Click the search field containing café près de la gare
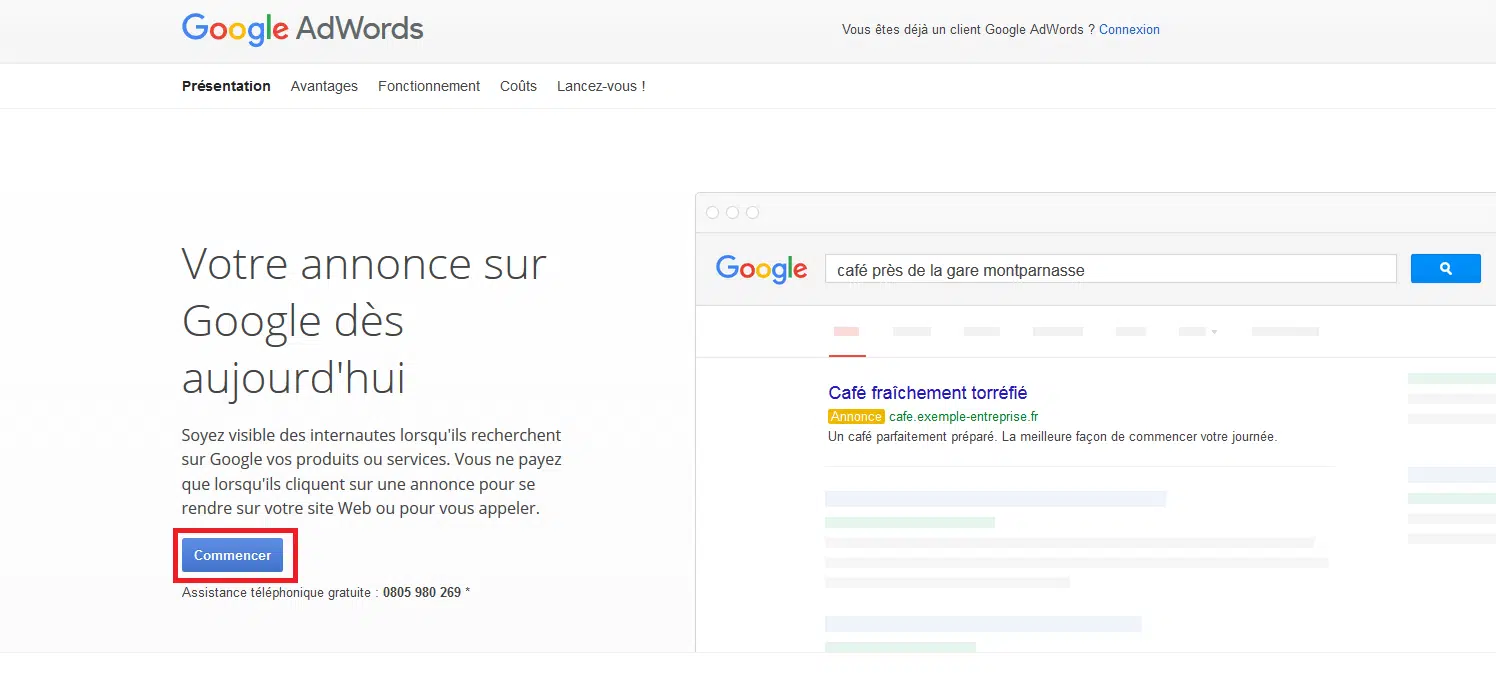The height and width of the screenshot is (673, 1496). click(1110, 269)
